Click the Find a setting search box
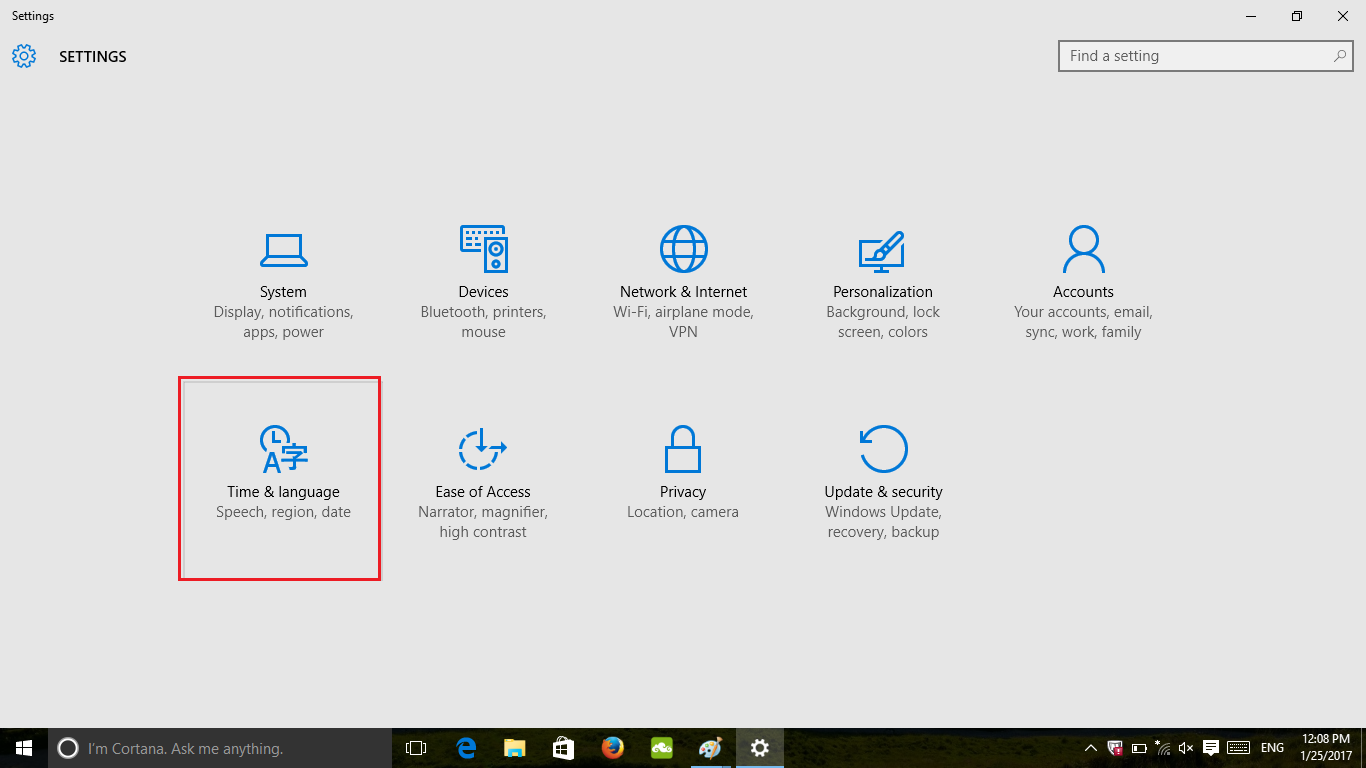The width and height of the screenshot is (1366, 768). pyautogui.click(x=1205, y=56)
